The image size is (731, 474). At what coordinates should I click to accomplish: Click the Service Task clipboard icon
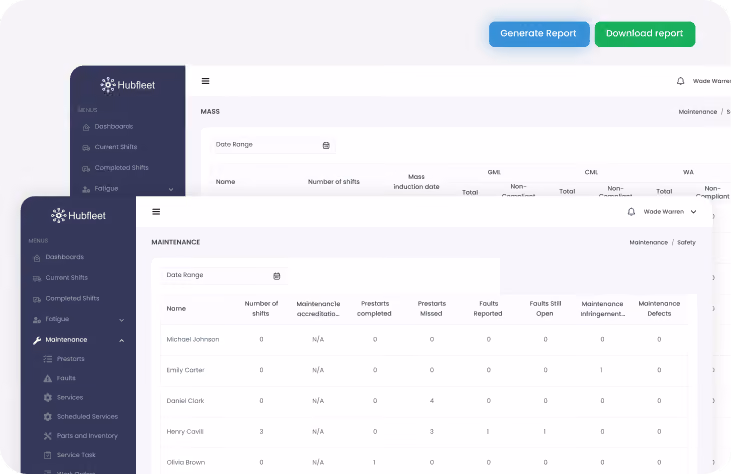[48, 455]
